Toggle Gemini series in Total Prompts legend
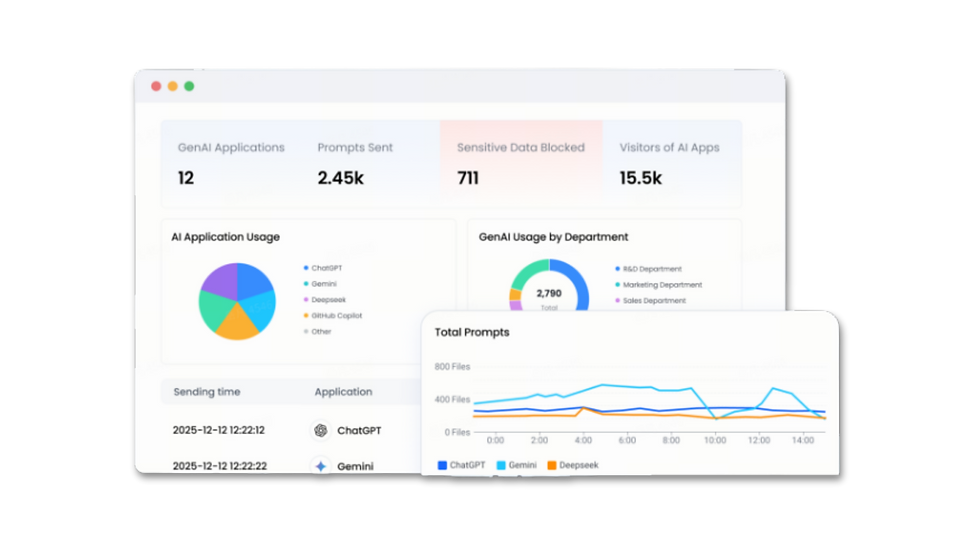 [516, 465]
